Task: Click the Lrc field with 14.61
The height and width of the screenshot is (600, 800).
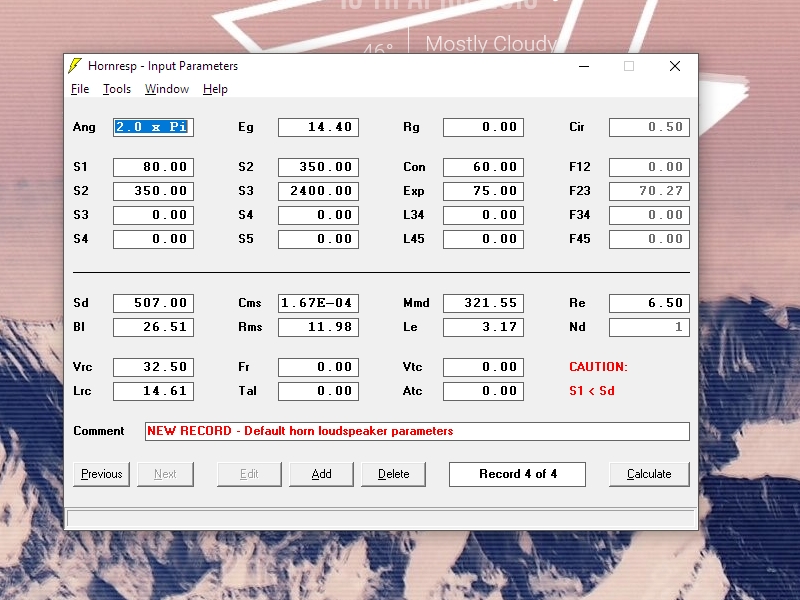Action: coord(153,391)
